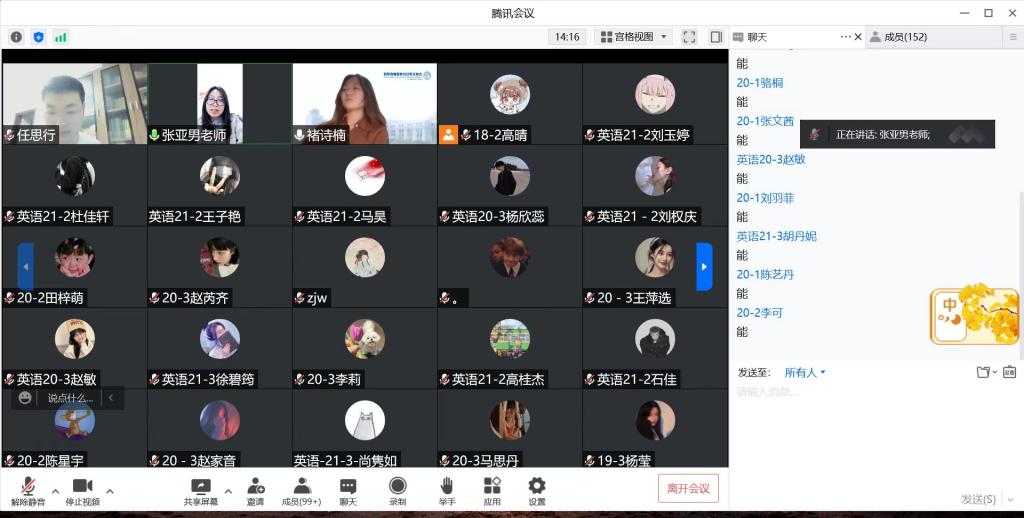Click the red 离开会议 button

(688, 488)
